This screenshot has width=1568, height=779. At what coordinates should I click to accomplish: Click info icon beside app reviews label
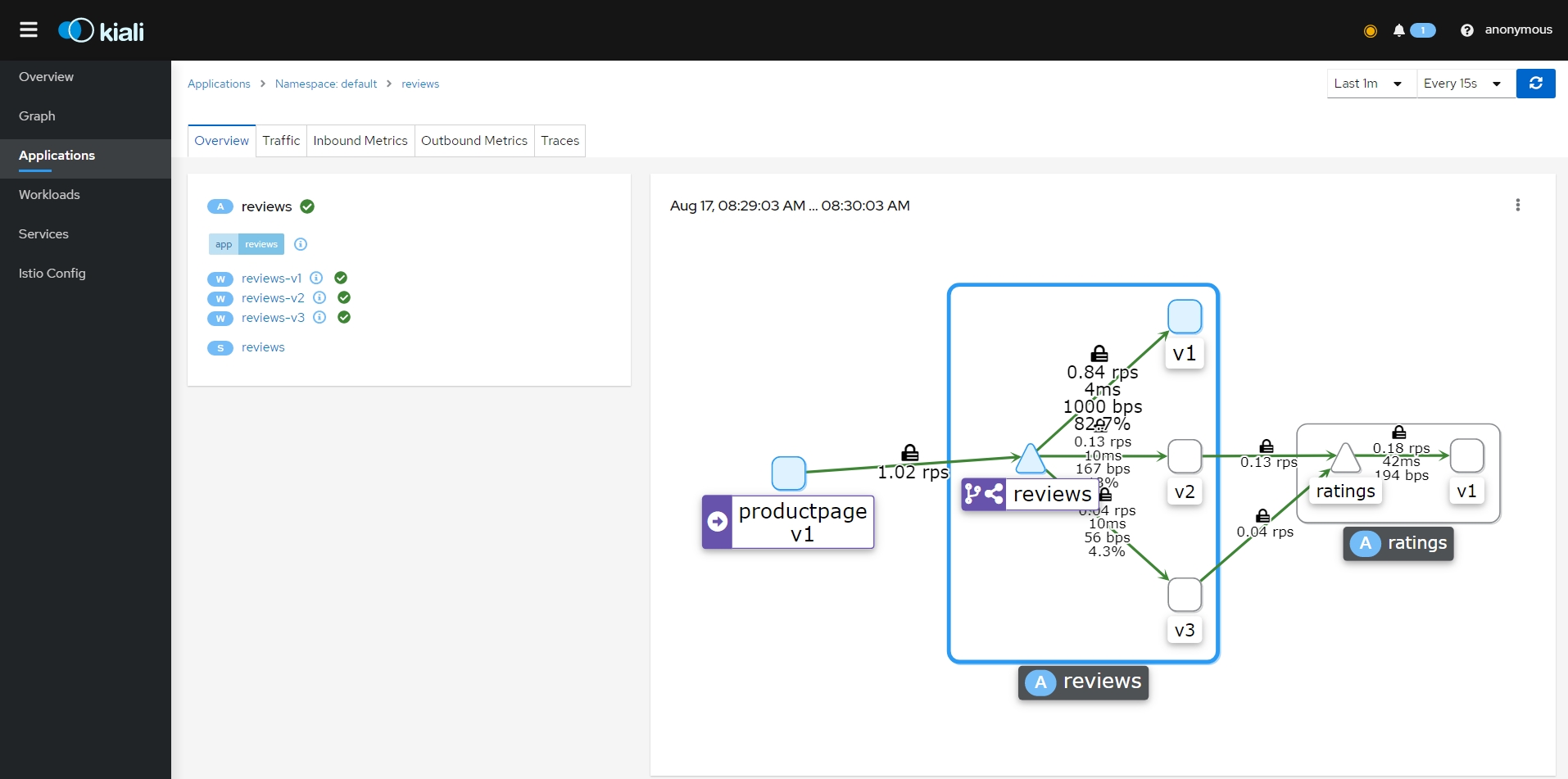point(301,244)
